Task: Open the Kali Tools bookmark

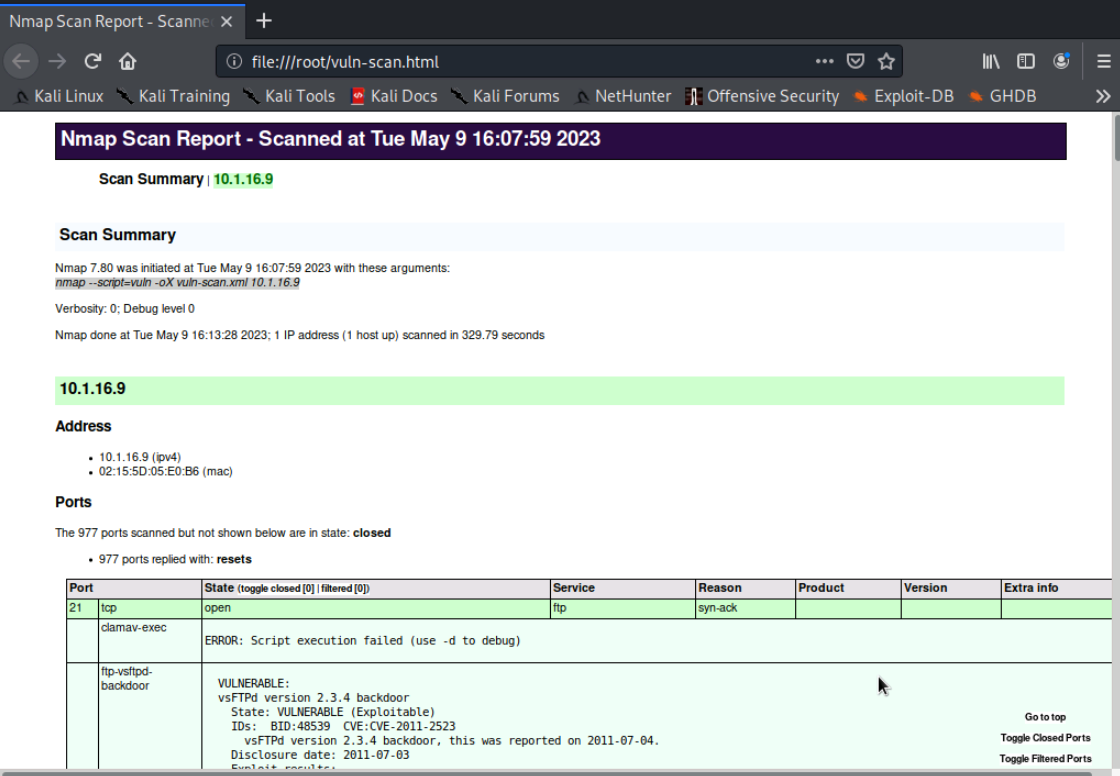Action: 289,96
